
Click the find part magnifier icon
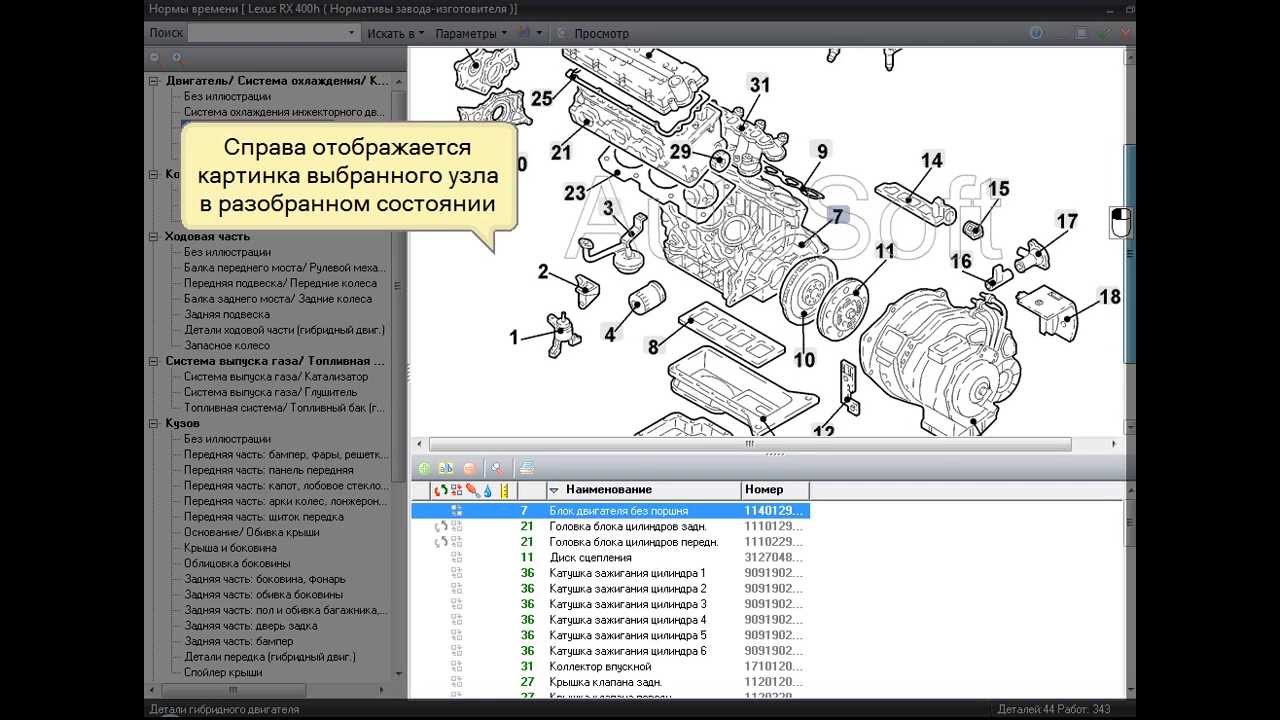coord(497,468)
